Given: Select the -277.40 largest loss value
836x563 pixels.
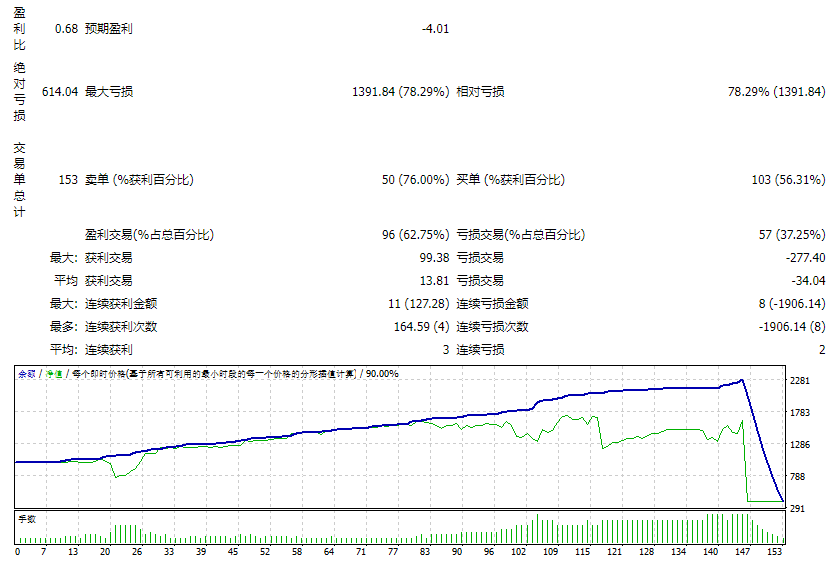Looking at the screenshot, I should 803,258.
